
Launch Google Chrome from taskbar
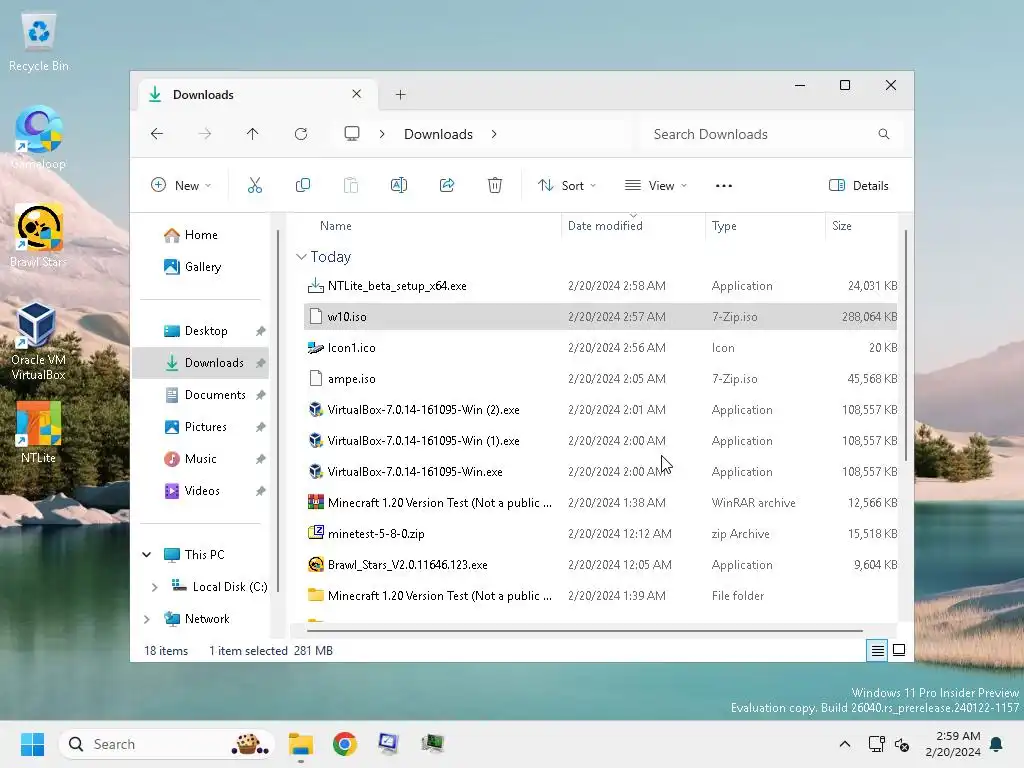pos(344,744)
